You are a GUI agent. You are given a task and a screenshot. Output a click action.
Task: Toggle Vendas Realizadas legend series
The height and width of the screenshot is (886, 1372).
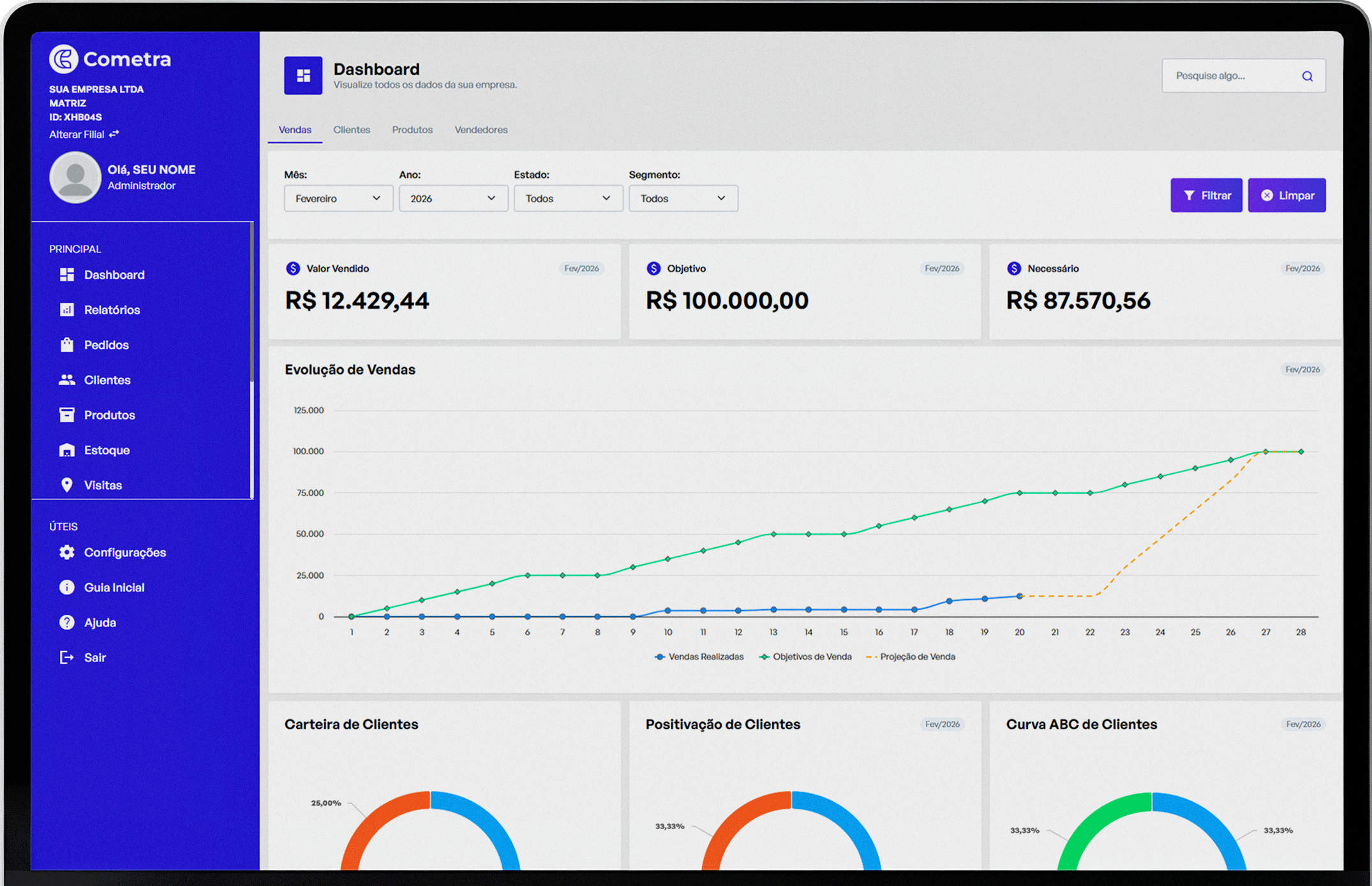(699, 657)
